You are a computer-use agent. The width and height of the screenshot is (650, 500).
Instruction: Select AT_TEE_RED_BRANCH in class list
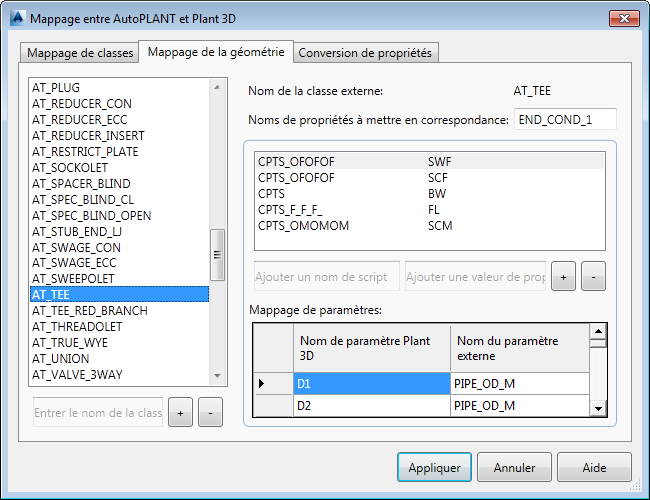coord(119,311)
